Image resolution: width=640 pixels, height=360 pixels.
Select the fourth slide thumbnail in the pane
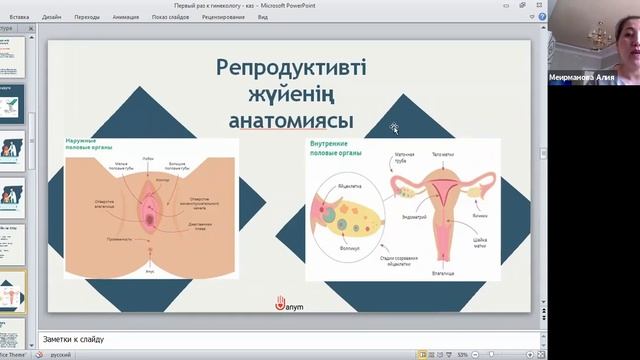[12, 198]
